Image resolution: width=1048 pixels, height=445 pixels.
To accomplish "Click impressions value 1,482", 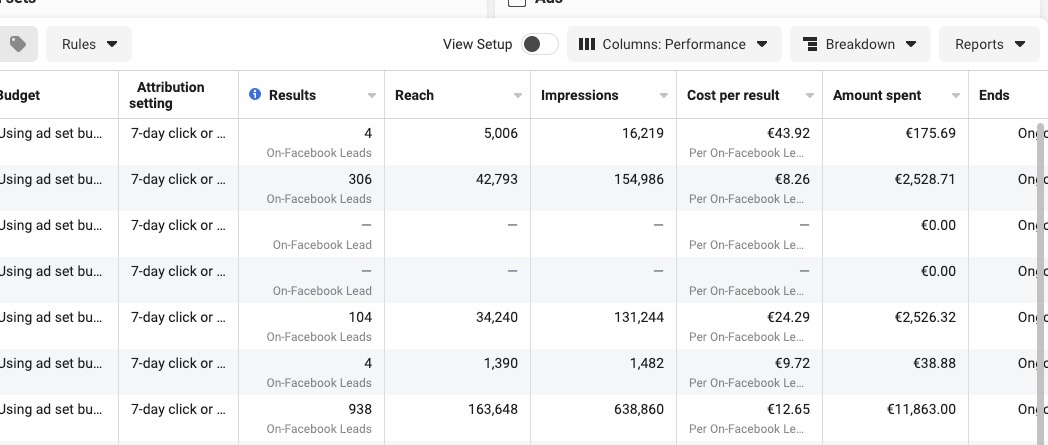I will tap(646, 363).
